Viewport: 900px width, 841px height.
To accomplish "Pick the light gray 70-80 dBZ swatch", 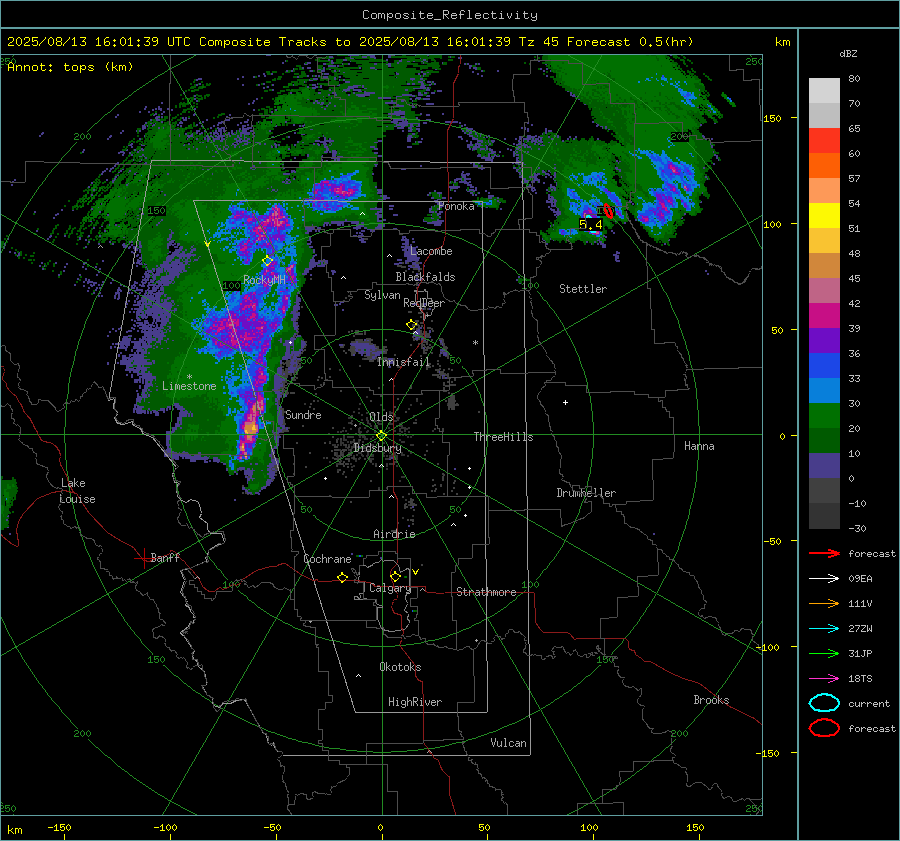I will [x=824, y=91].
